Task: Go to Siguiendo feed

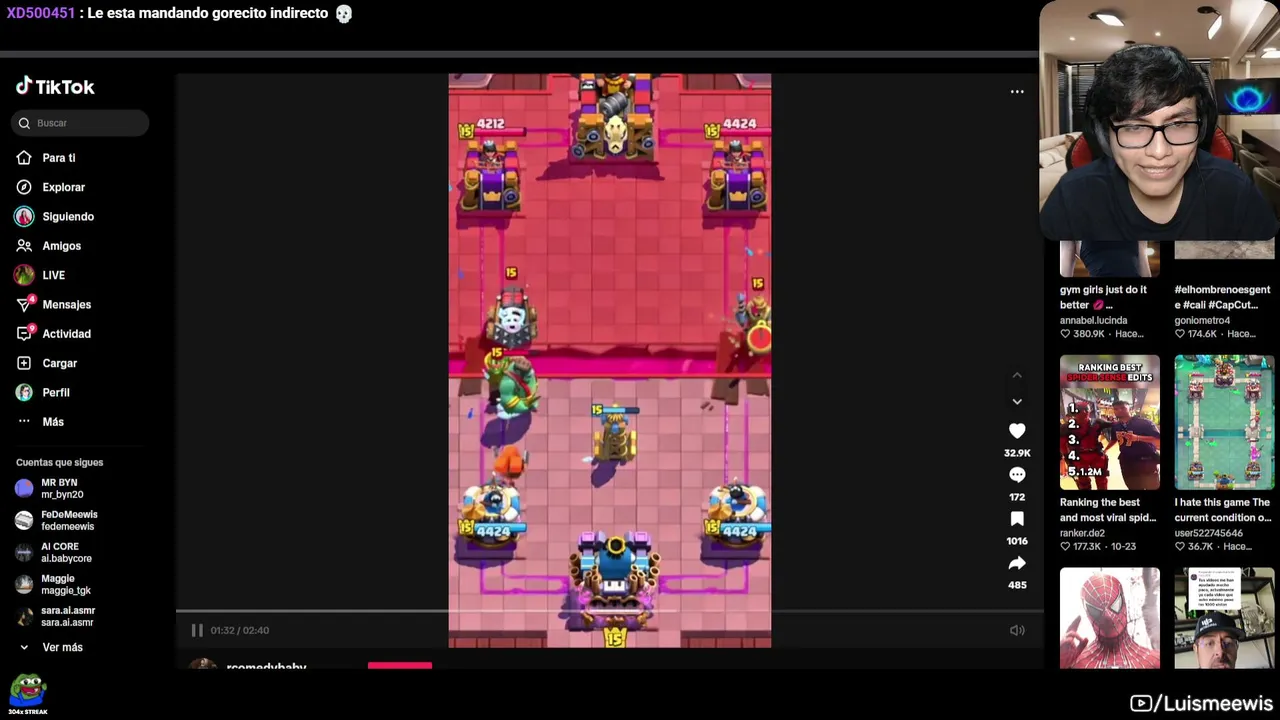Action: pyautogui.click(x=68, y=216)
